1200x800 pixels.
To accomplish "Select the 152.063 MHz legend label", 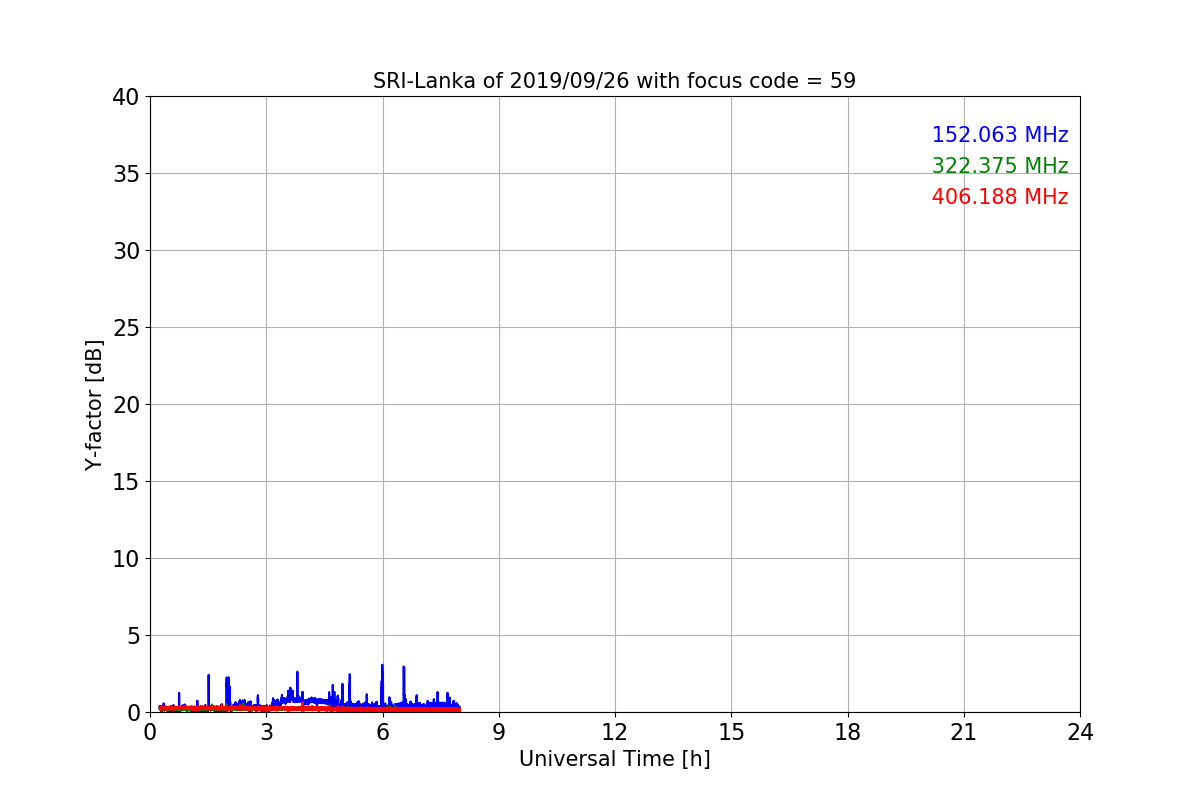I will click(1000, 135).
